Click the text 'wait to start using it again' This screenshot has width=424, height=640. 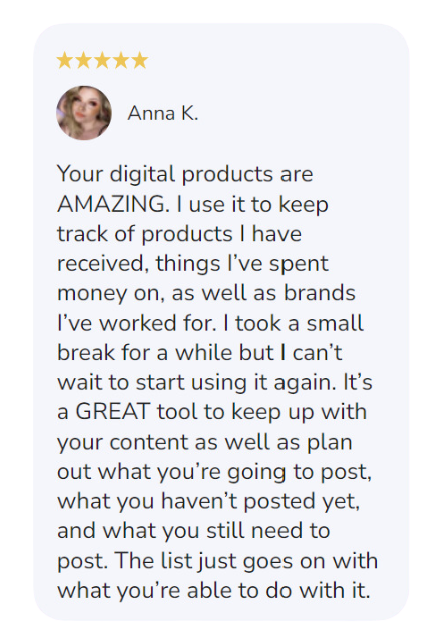pos(194,383)
